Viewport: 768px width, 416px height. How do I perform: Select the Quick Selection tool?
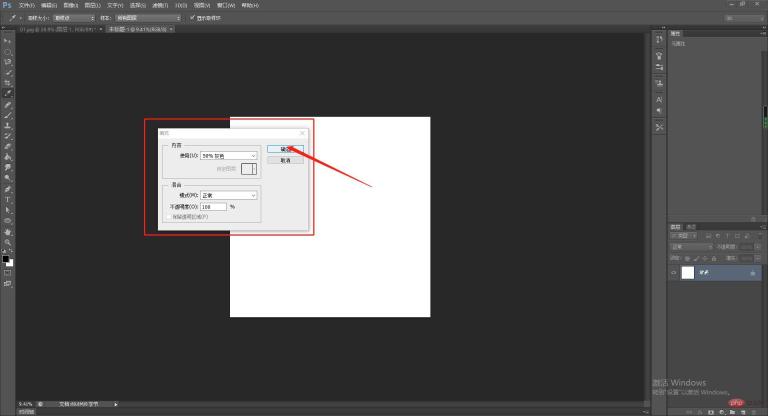[7, 73]
